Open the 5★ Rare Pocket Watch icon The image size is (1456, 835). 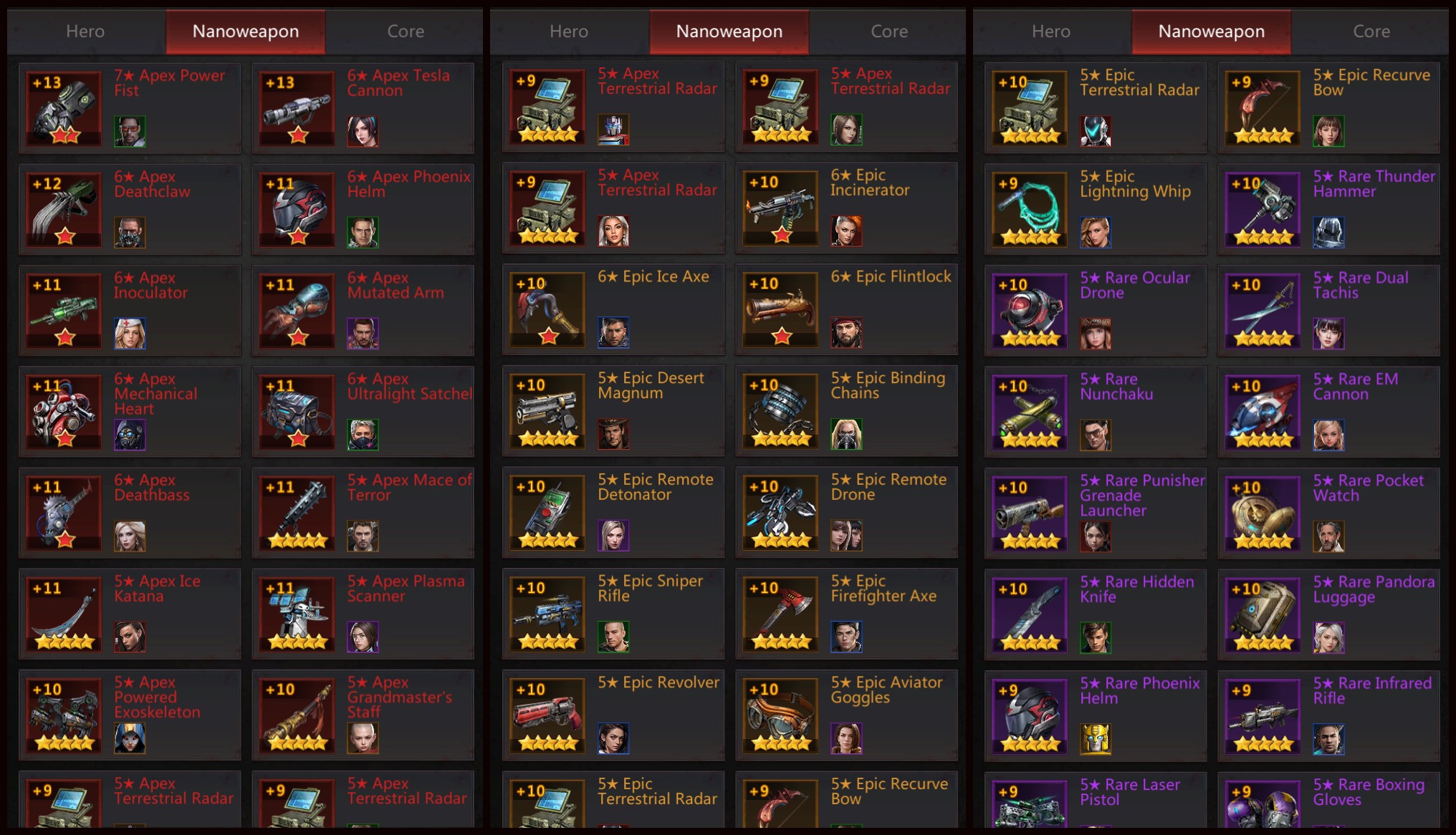point(1263,513)
